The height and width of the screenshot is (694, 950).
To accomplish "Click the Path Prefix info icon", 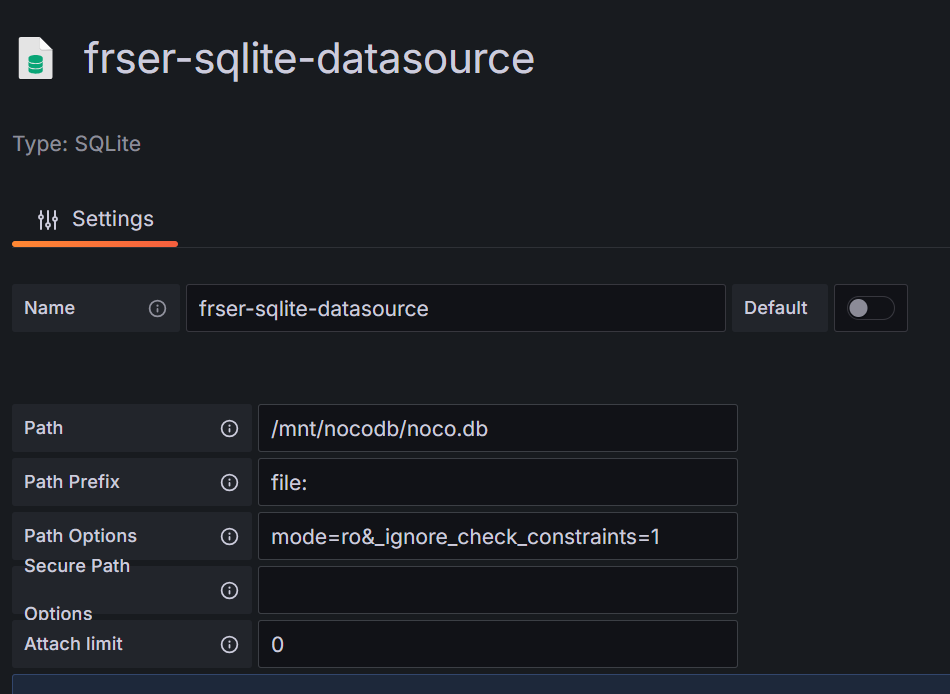I will (x=229, y=482).
